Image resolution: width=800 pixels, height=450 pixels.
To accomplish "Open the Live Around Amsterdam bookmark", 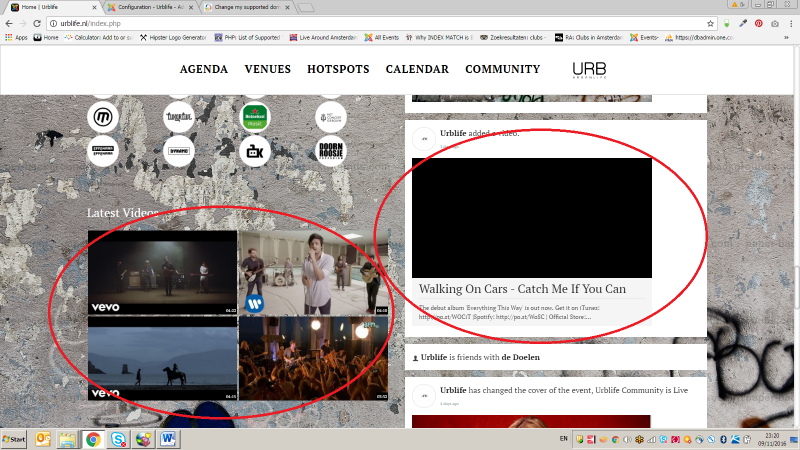I will click(323, 37).
